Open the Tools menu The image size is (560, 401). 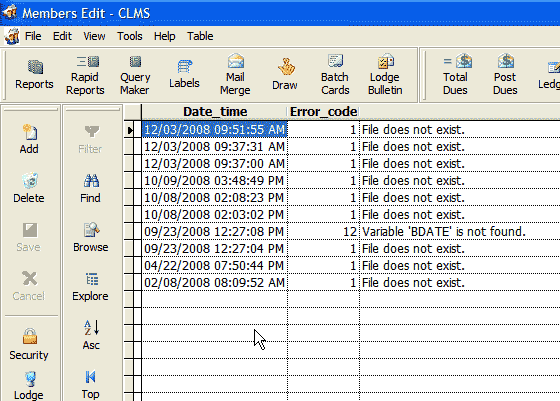130,36
